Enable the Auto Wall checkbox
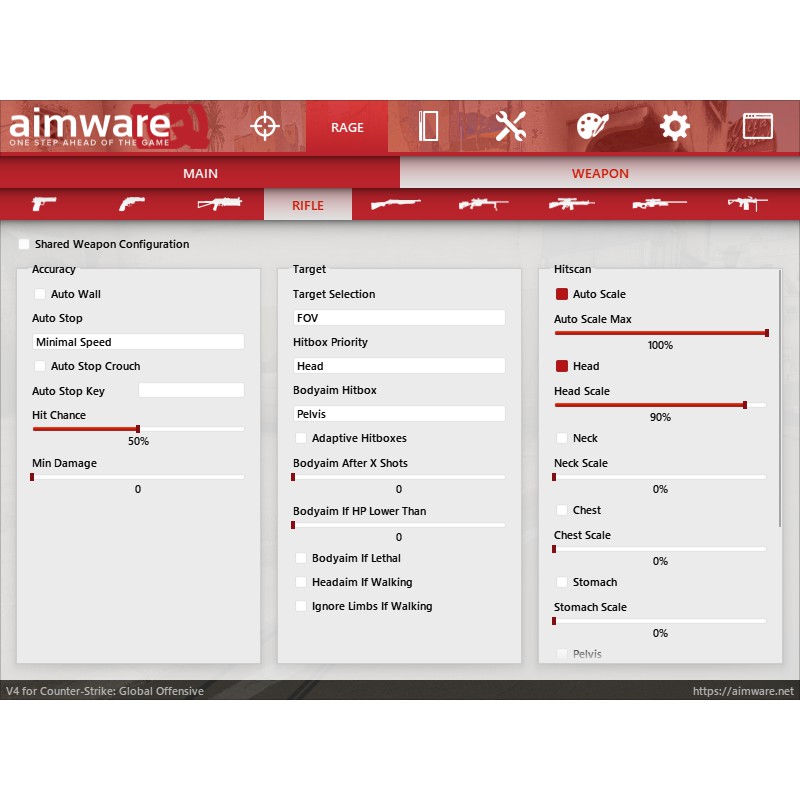Image resolution: width=800 pixels, height=800 pixels. [x=40, y=294]
